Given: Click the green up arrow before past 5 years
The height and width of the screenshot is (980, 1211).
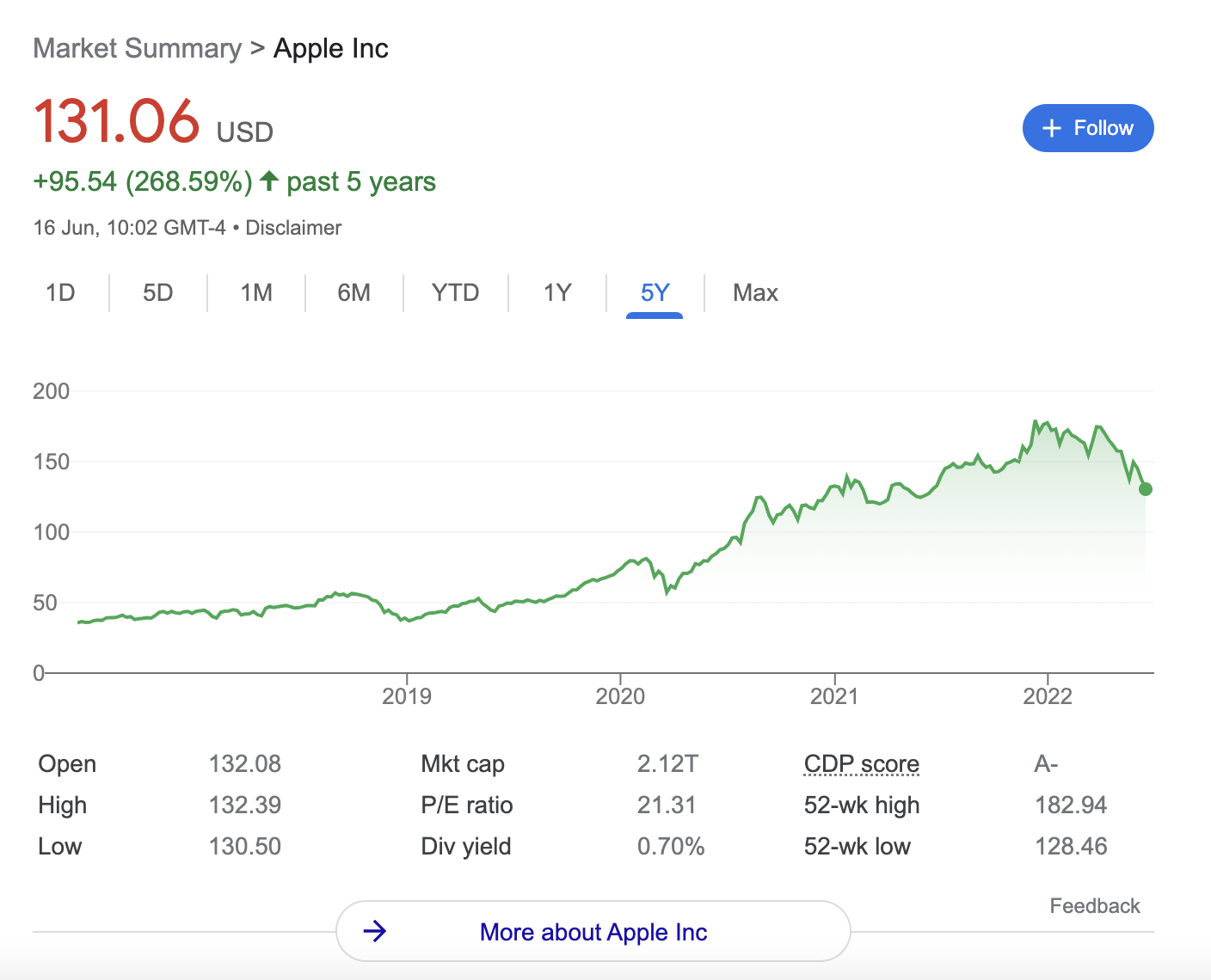Looking at the screenshot, I should click(269, 181).
